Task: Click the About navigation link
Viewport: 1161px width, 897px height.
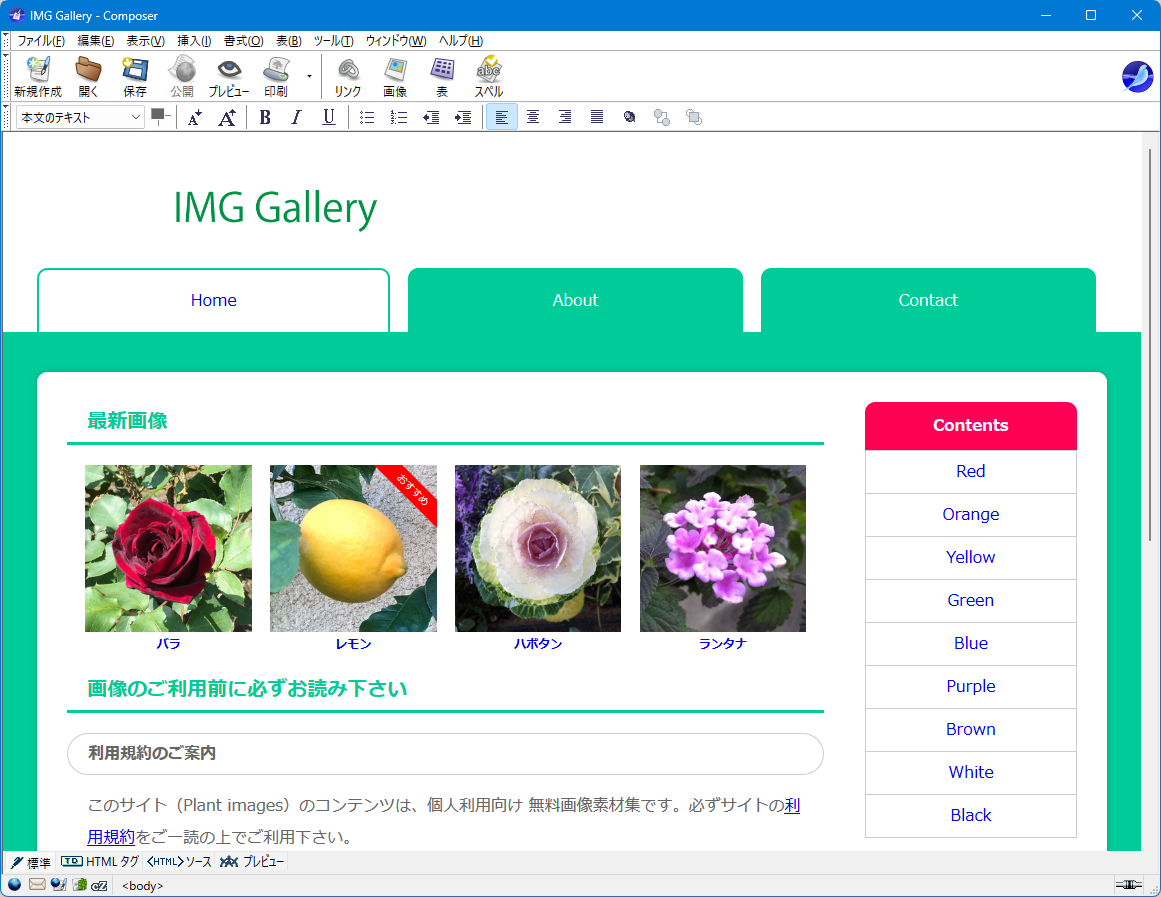Action: (x=575, y=300)
